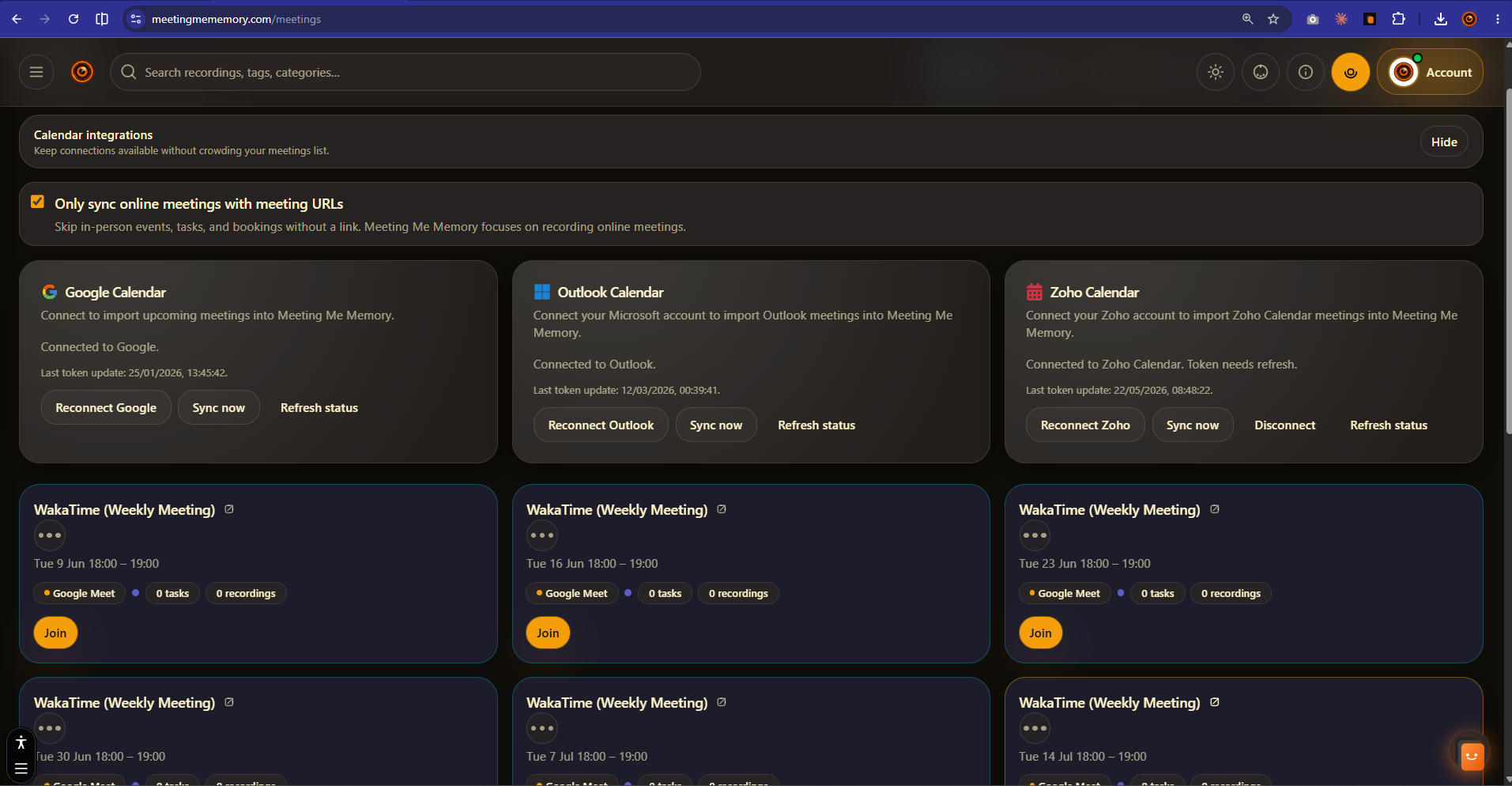This screenshot has width=1512, height=786.
Task: Open three-dot menu for Tue 23 Jun meeting
Action: (x=1035, y=535)
